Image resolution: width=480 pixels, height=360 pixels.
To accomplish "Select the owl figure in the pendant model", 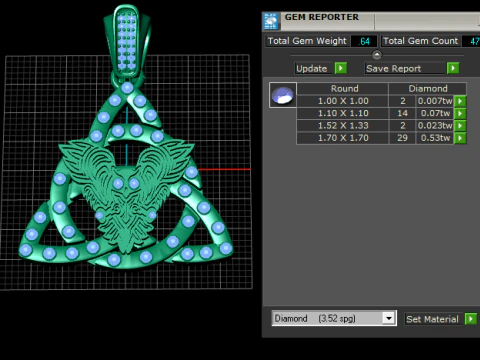I will [x=126, y=197].
